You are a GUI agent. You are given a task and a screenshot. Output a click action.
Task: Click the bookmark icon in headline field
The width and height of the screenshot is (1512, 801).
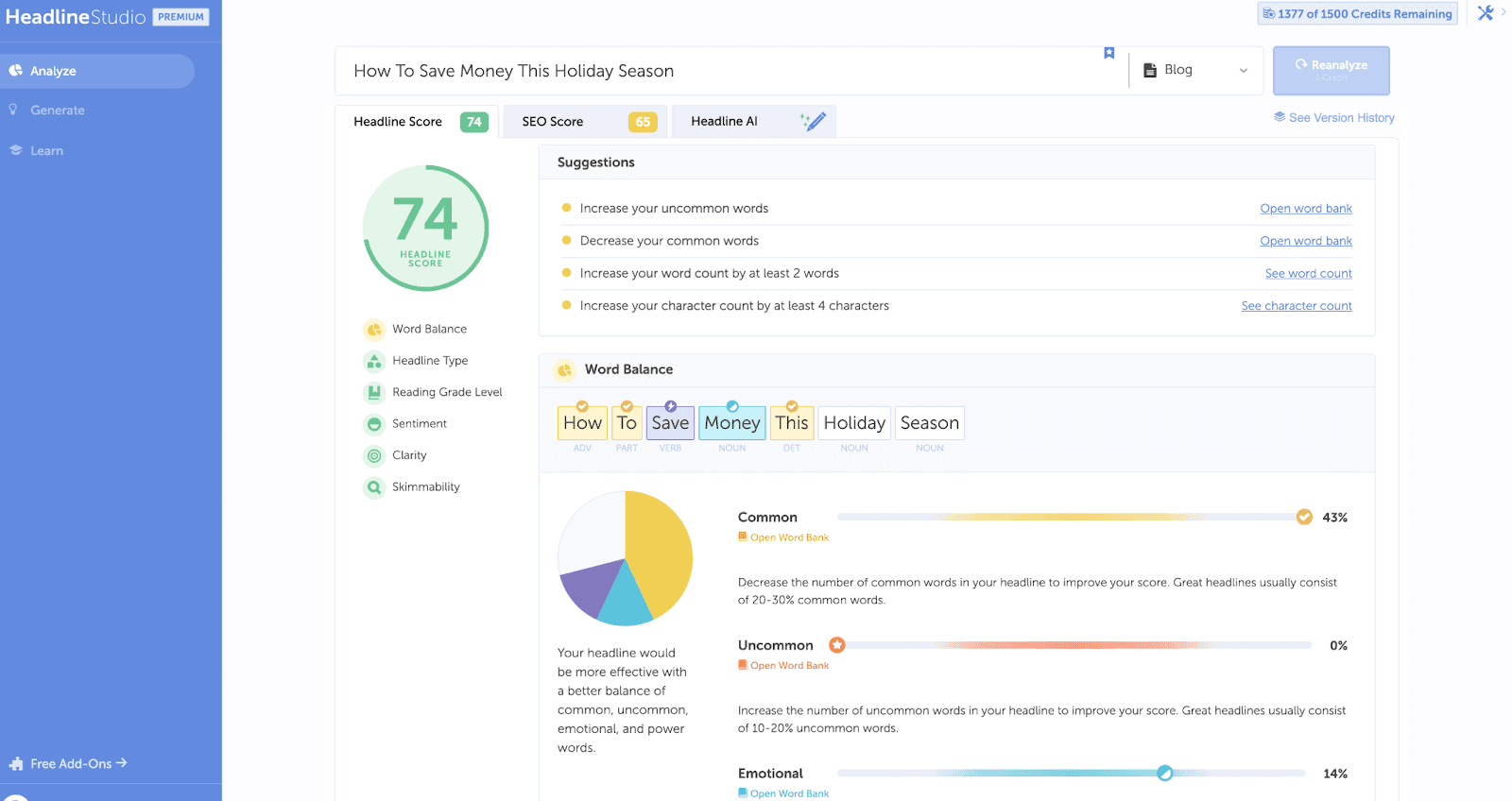[x=1109, y=53]
